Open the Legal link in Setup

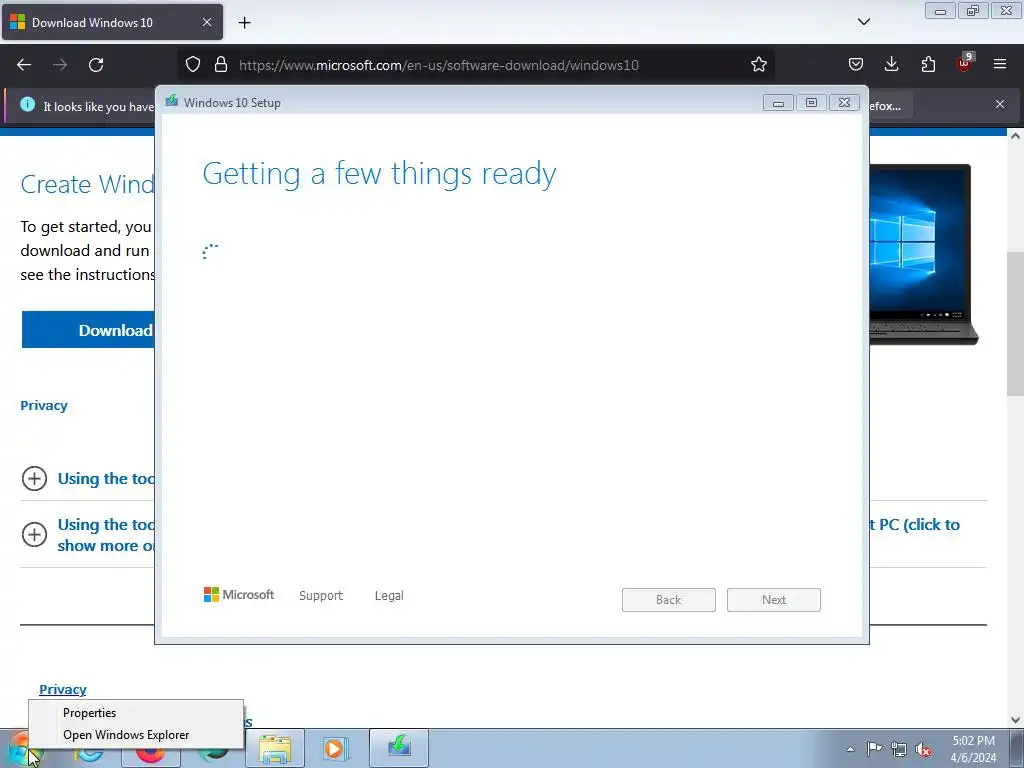pos(389,596)
